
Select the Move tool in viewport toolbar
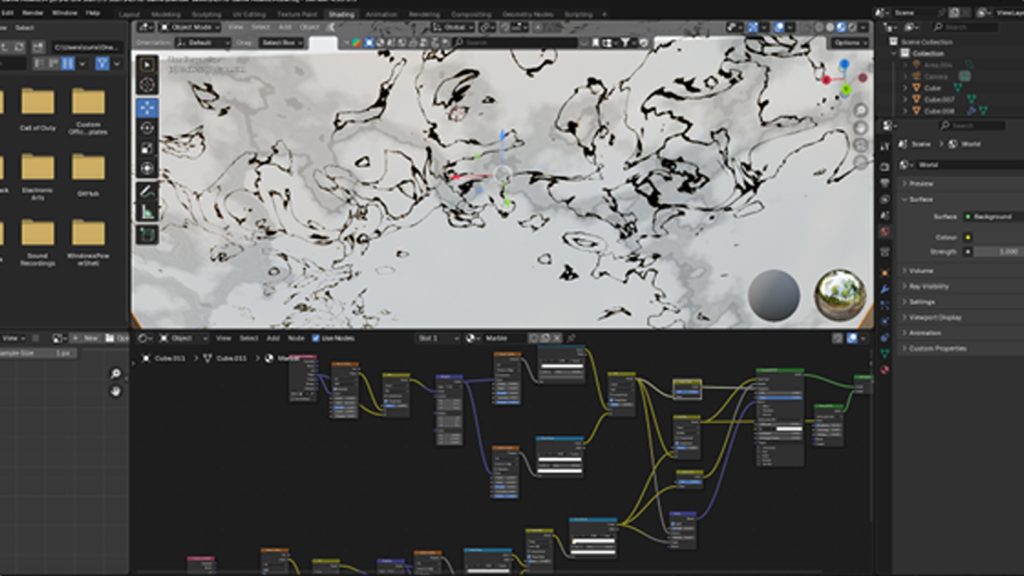[x=147, y=107]
